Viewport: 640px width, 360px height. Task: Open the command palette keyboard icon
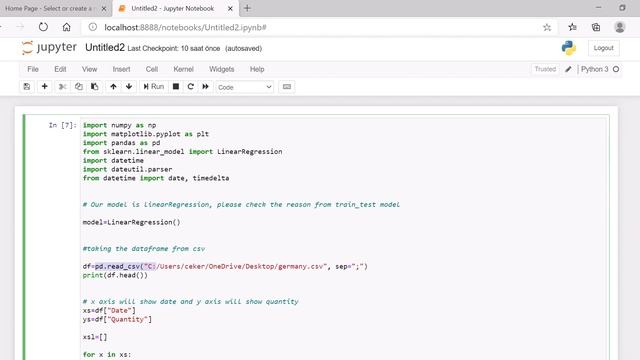pos(287,87)
